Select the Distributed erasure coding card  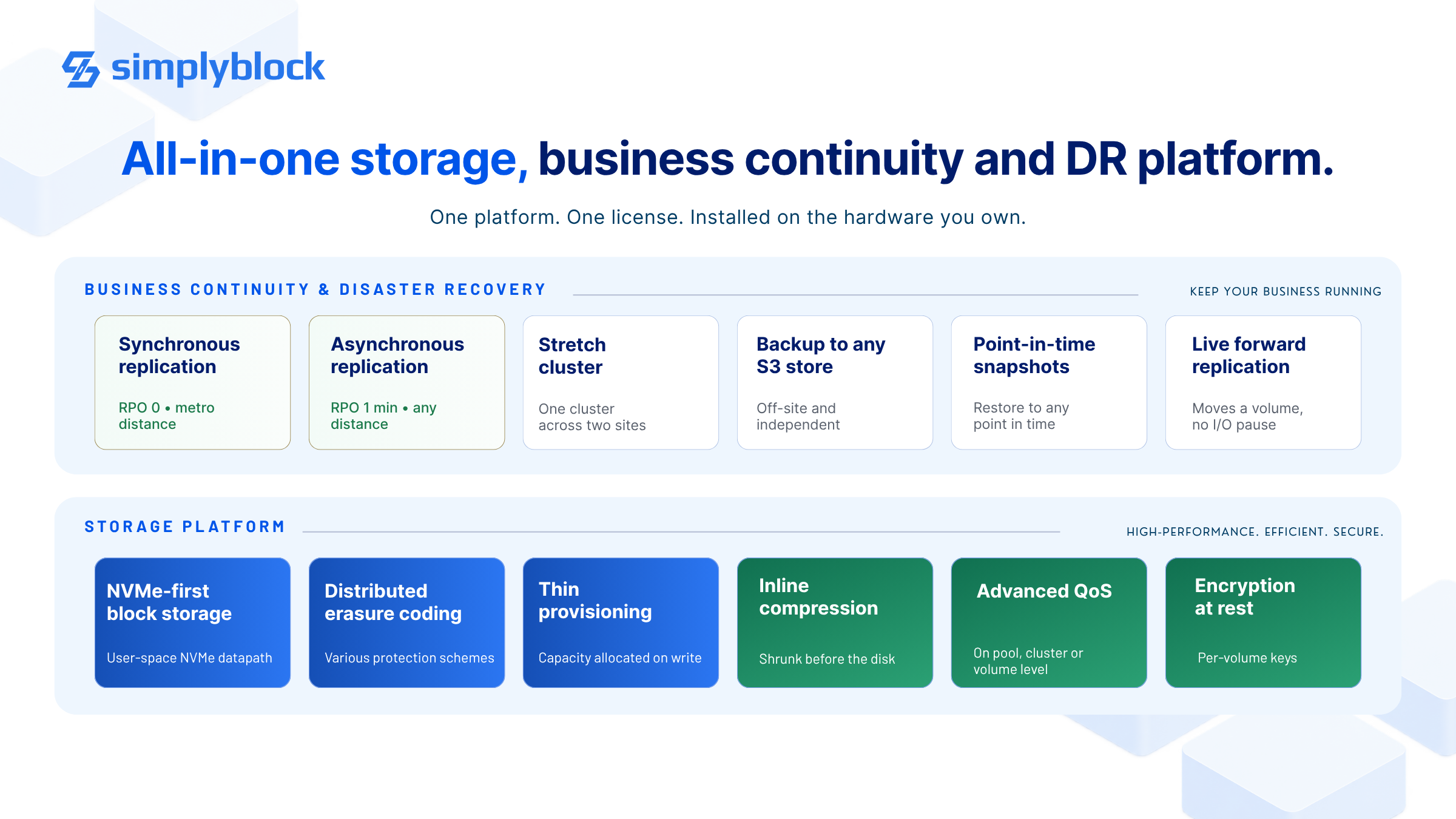406,622
